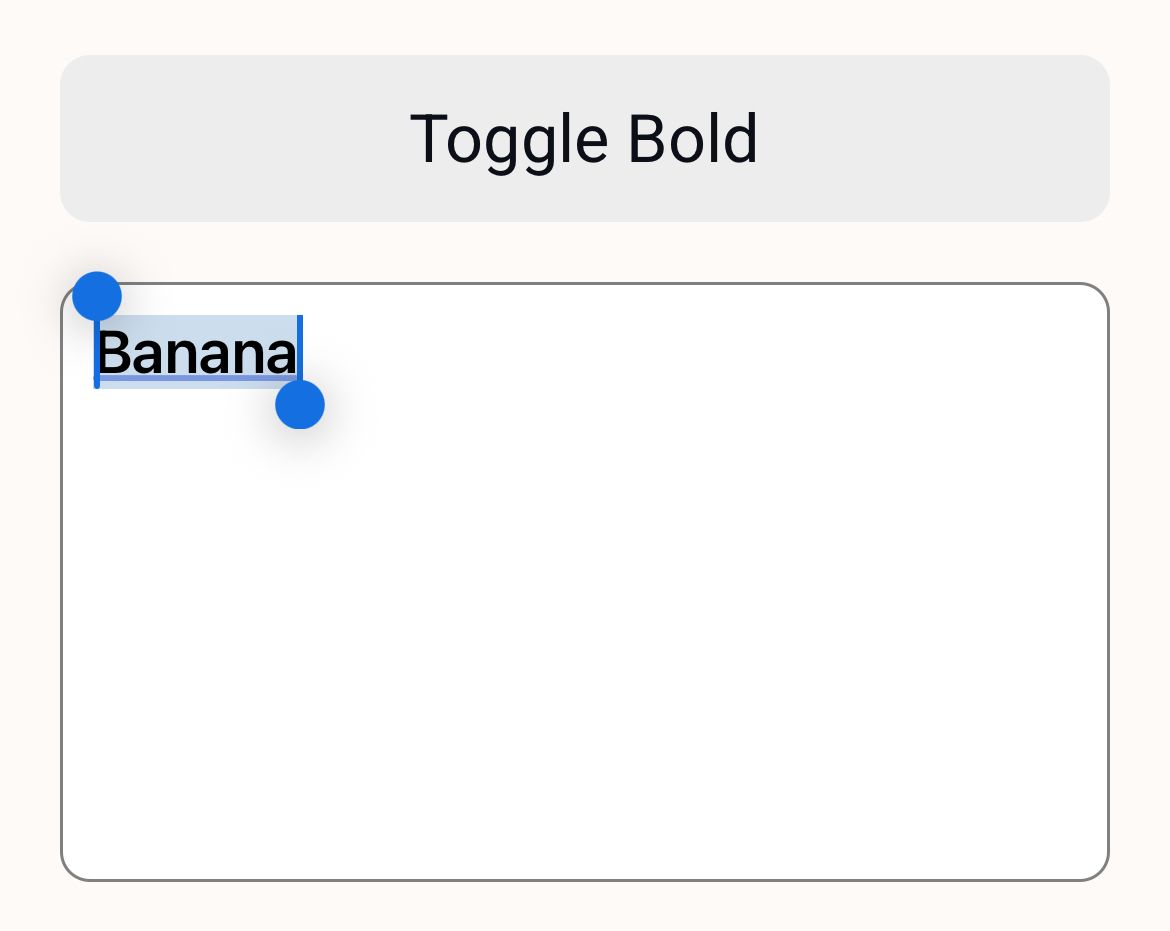The height and width of the screenshot is (931, 1170).
Task: Click the bottom-left corner inside the editor
Action: (x=85, y=858)
